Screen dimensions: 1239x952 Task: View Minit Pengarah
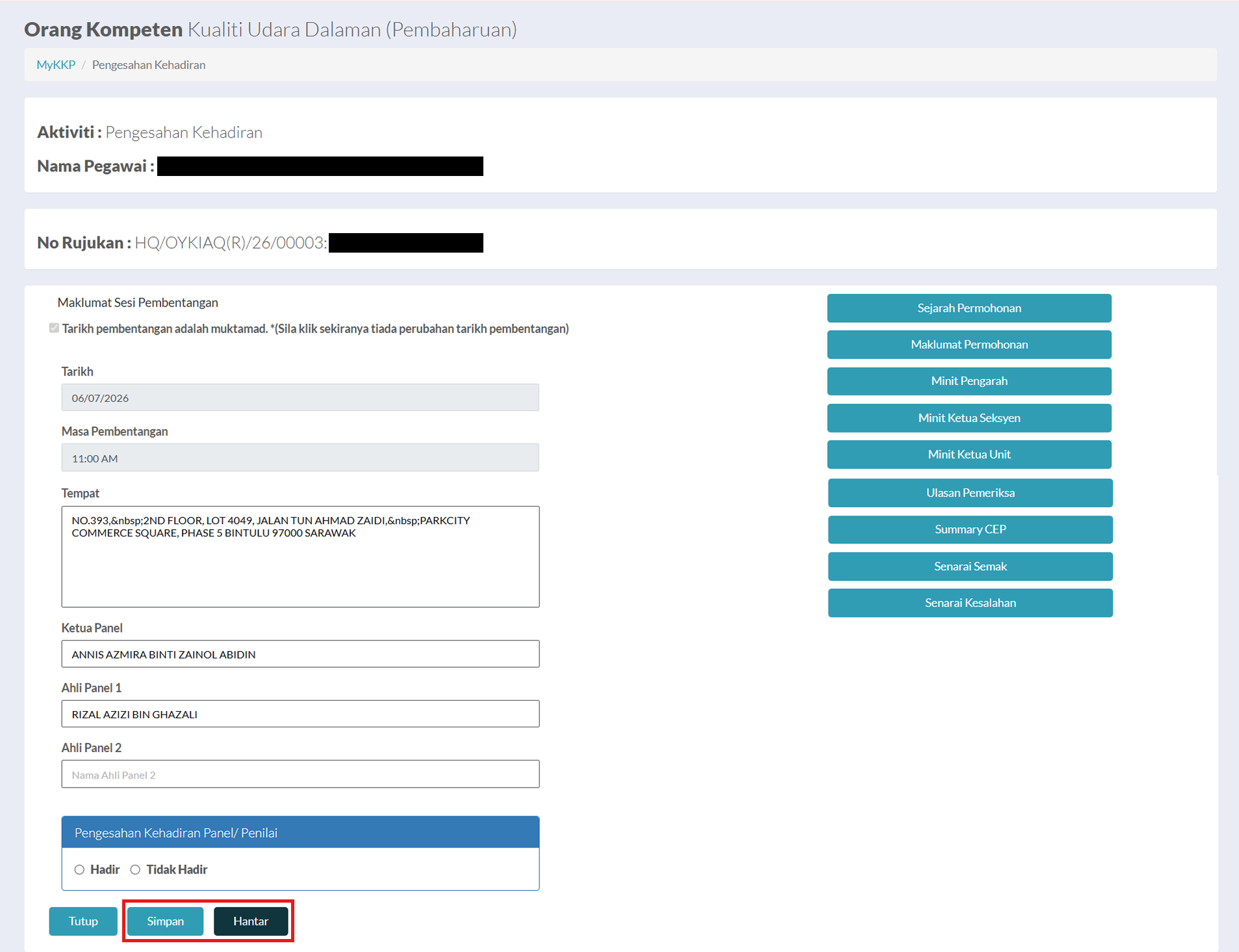pyautogui.click(x=969, y=381)
